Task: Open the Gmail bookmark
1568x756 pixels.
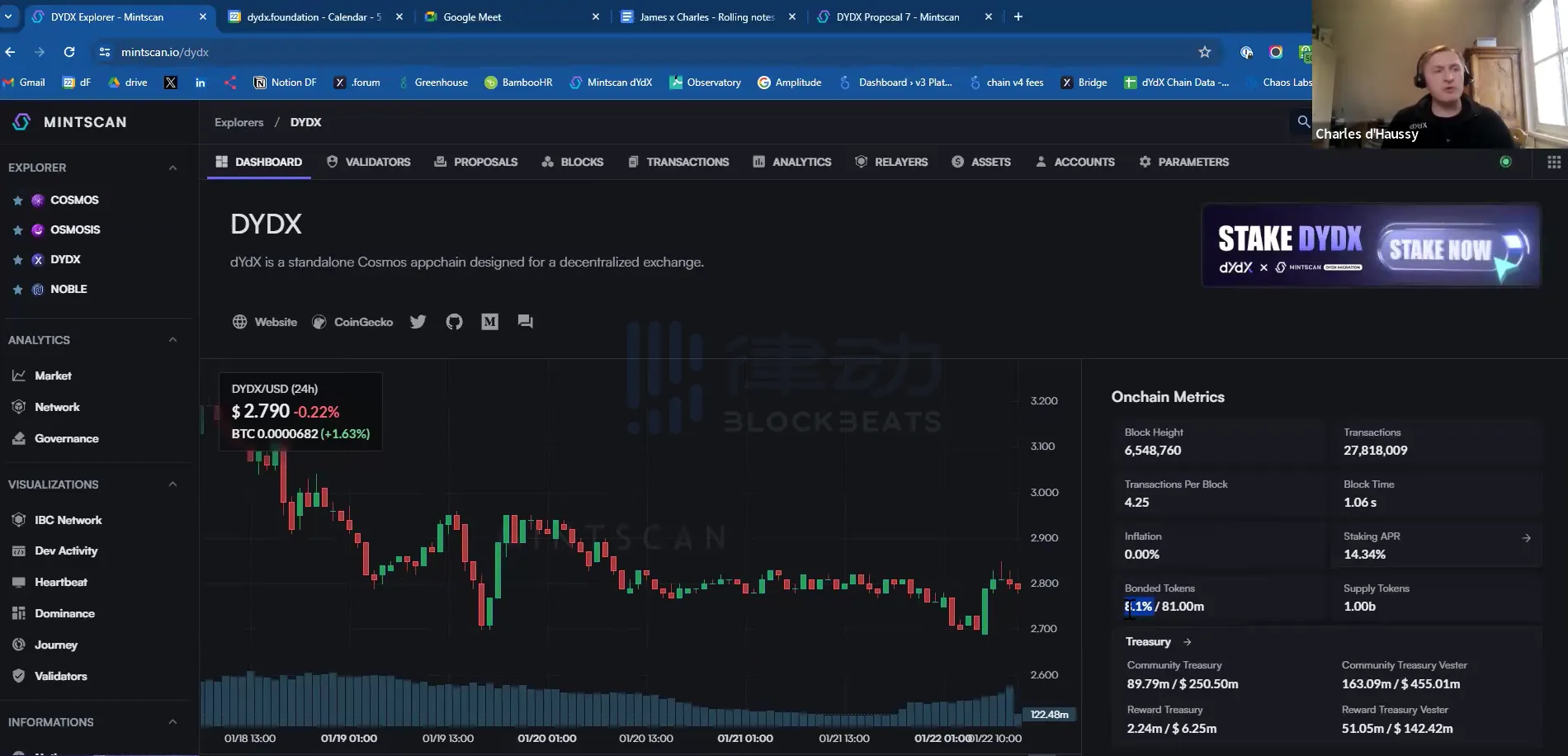Action: click(x=24, y=83)
